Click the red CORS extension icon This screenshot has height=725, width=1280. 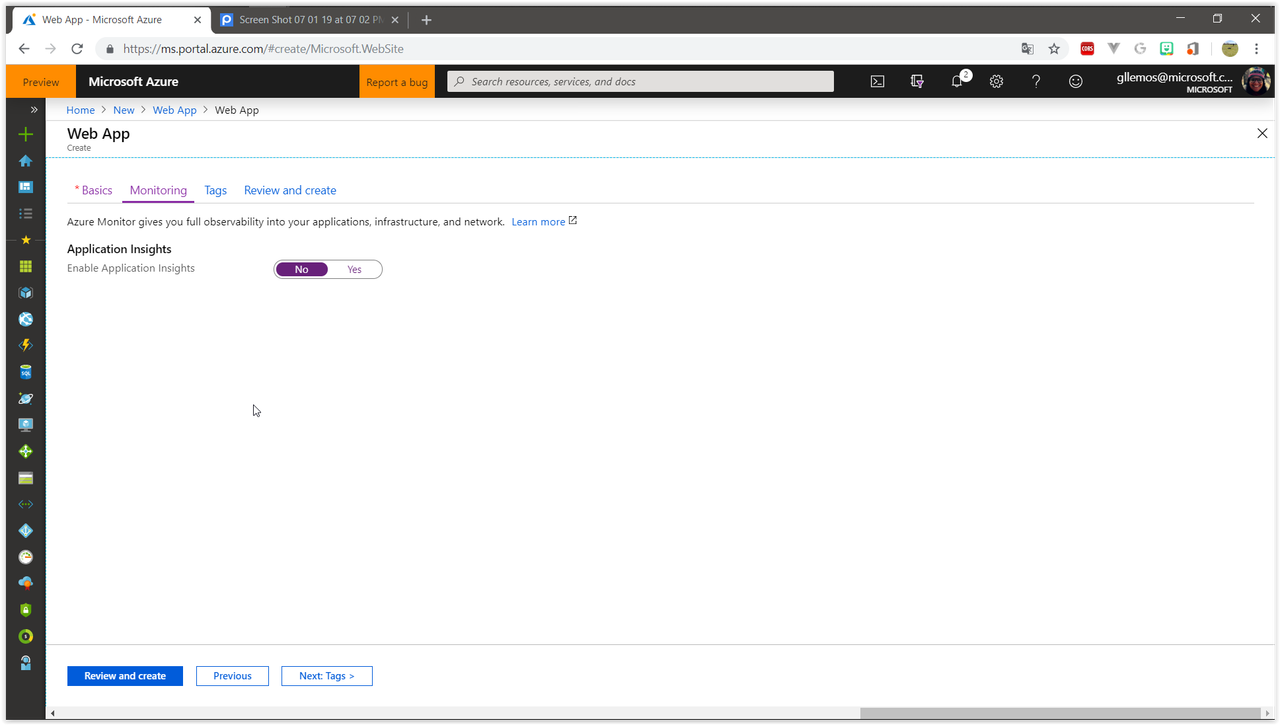tap(1087, 48)
